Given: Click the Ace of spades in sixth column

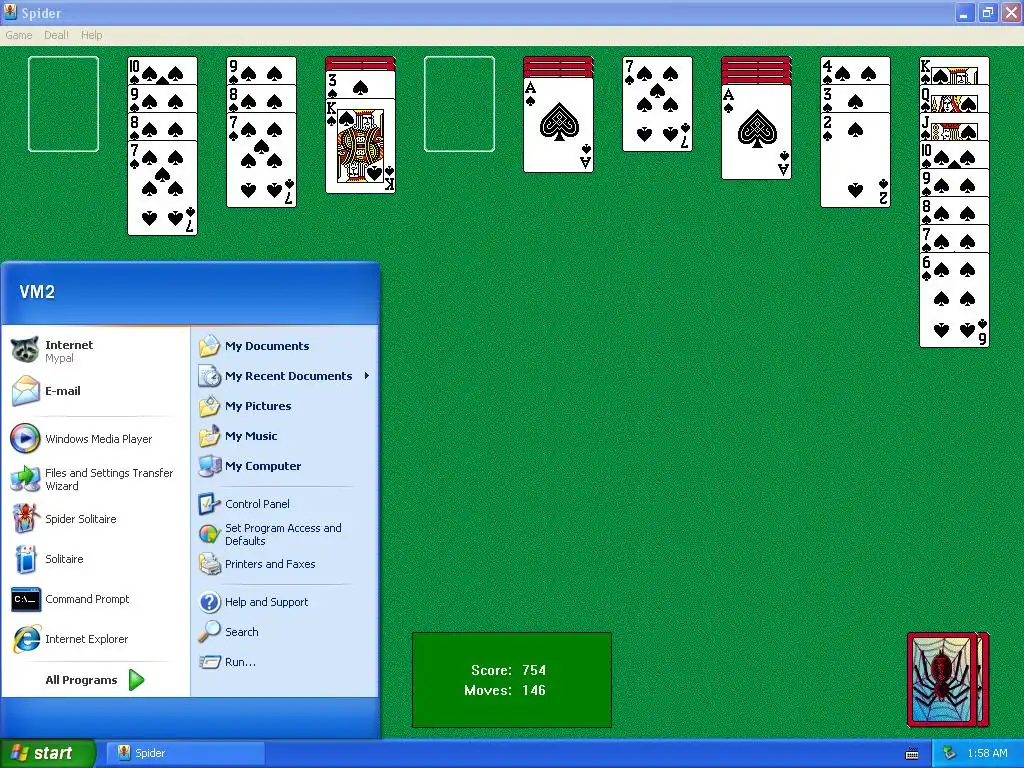Looking at the screenshot, I should click(x=558, y=125).
